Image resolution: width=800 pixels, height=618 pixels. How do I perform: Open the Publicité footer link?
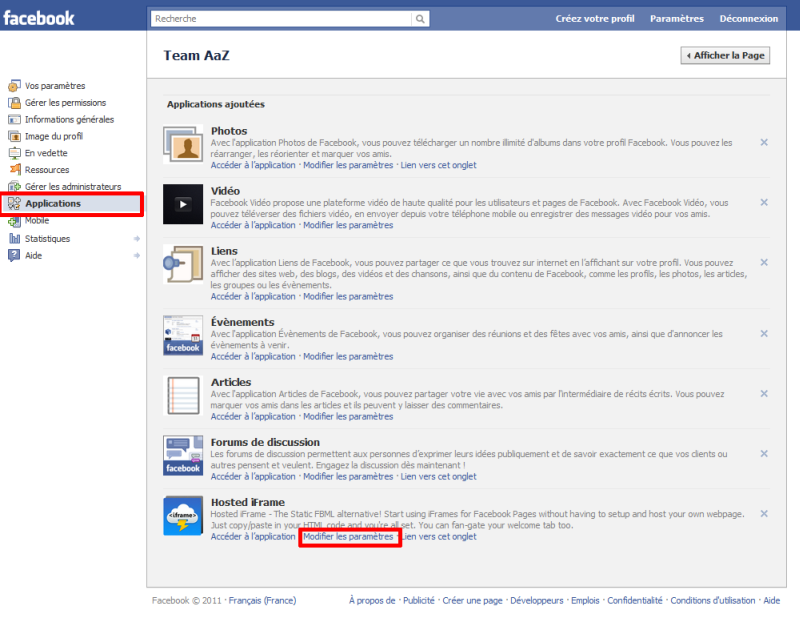419,600
